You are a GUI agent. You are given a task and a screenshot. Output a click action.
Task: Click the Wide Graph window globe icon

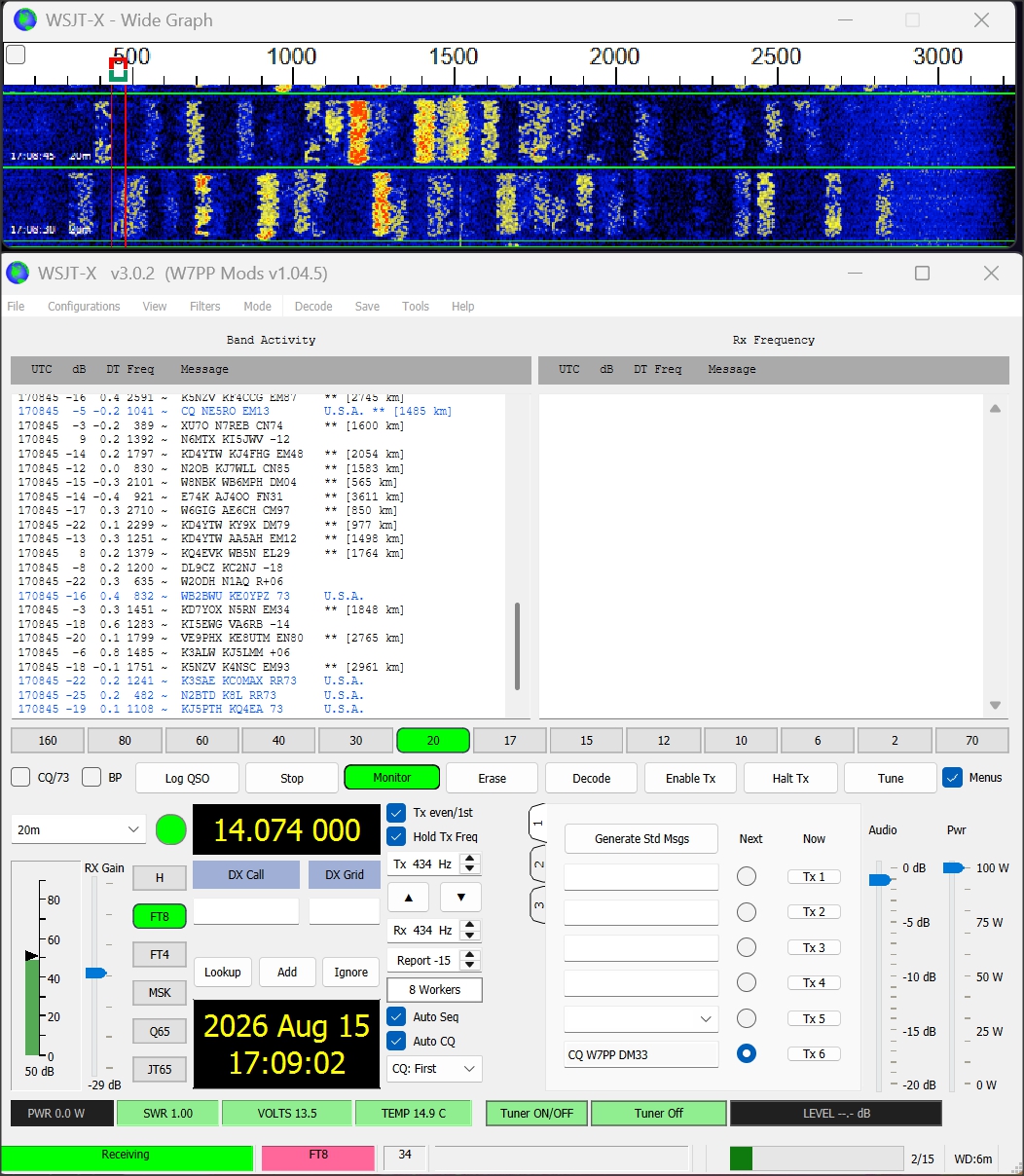point(25,19)
